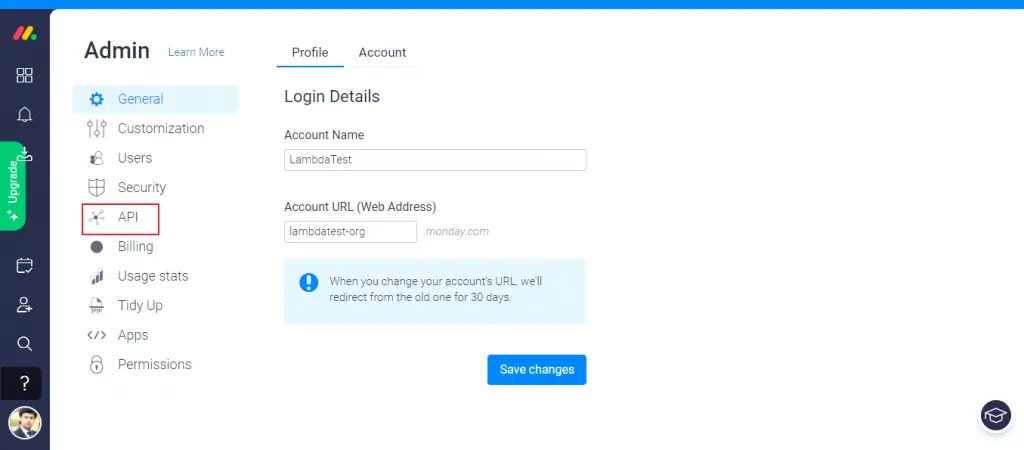This screenshot has height=450, width=1024.
Task: Switch to the Account tab
Action: 382,52
